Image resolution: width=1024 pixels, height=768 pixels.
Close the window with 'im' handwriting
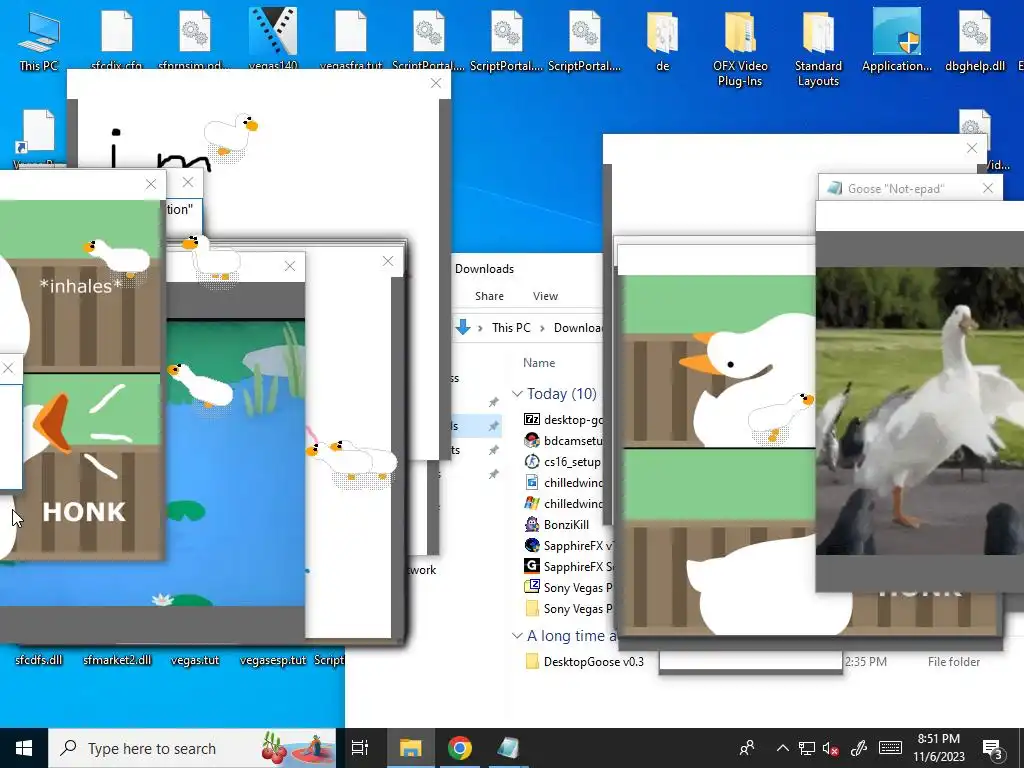pos(436,83)
